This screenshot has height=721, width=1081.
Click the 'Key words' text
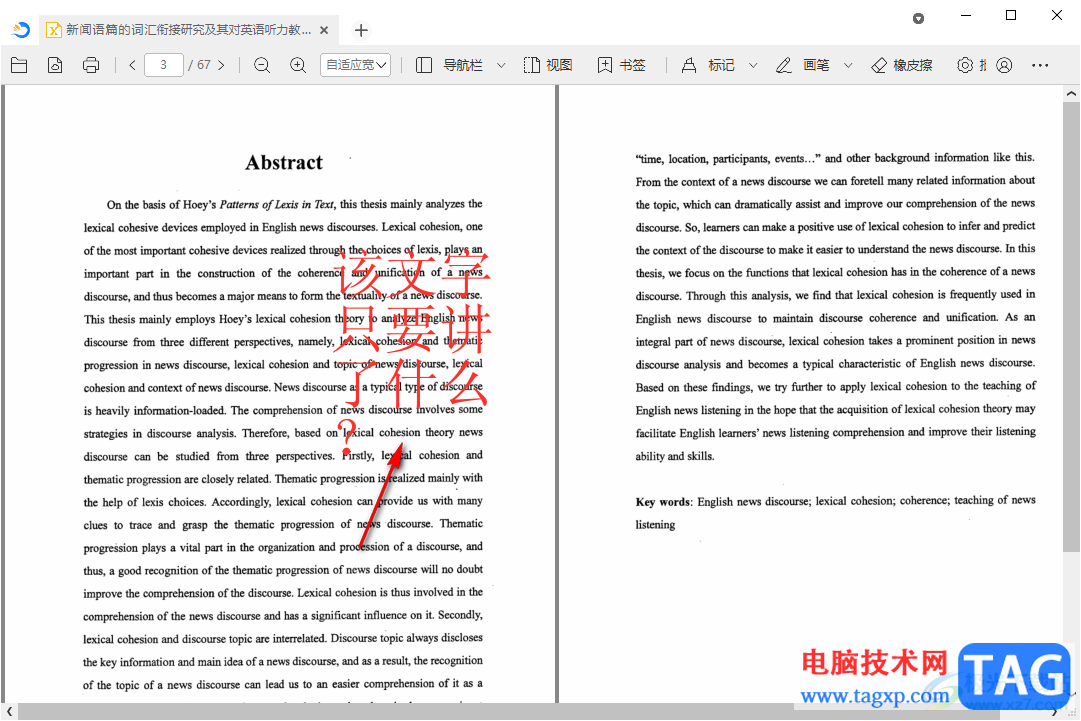(x=663, y=502)
